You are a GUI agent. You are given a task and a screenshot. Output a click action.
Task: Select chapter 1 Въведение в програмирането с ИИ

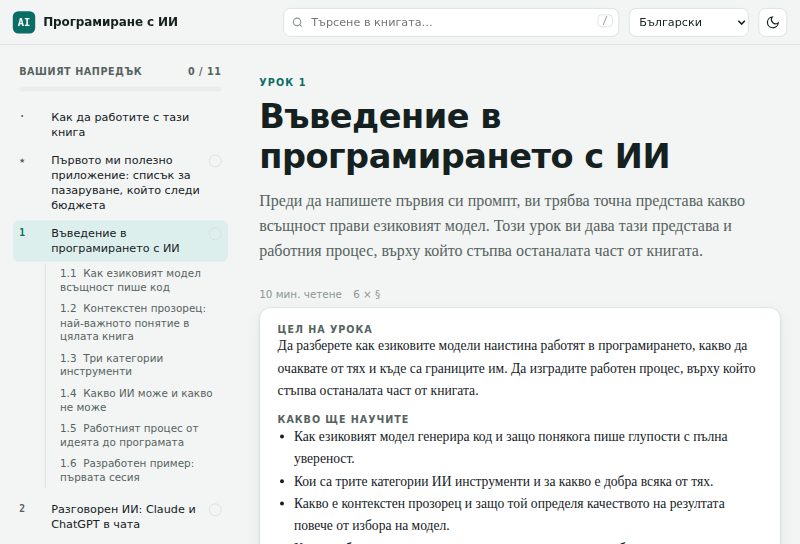coord(120,240)
